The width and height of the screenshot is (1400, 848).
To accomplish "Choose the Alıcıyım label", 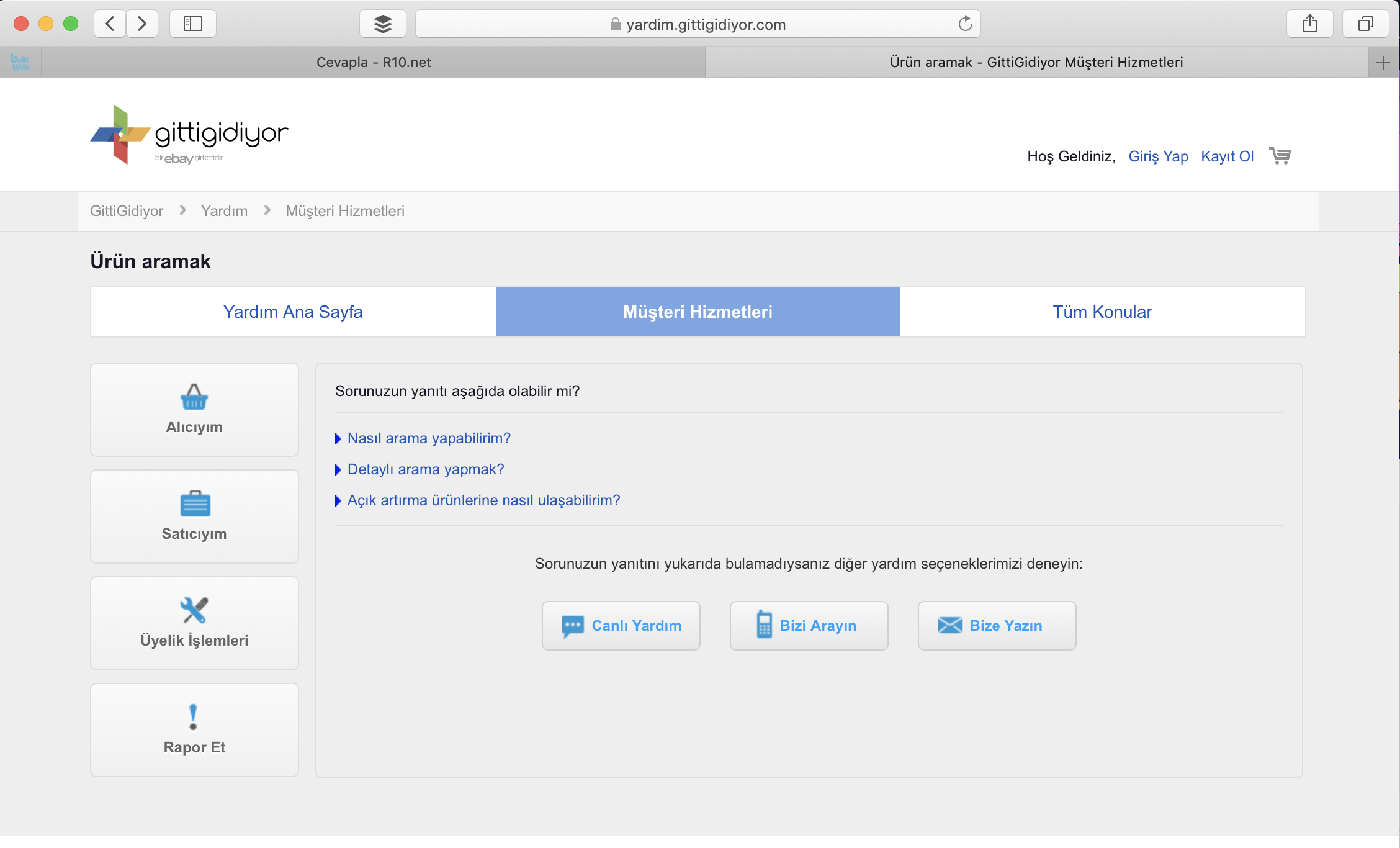I will click(194, 427).
